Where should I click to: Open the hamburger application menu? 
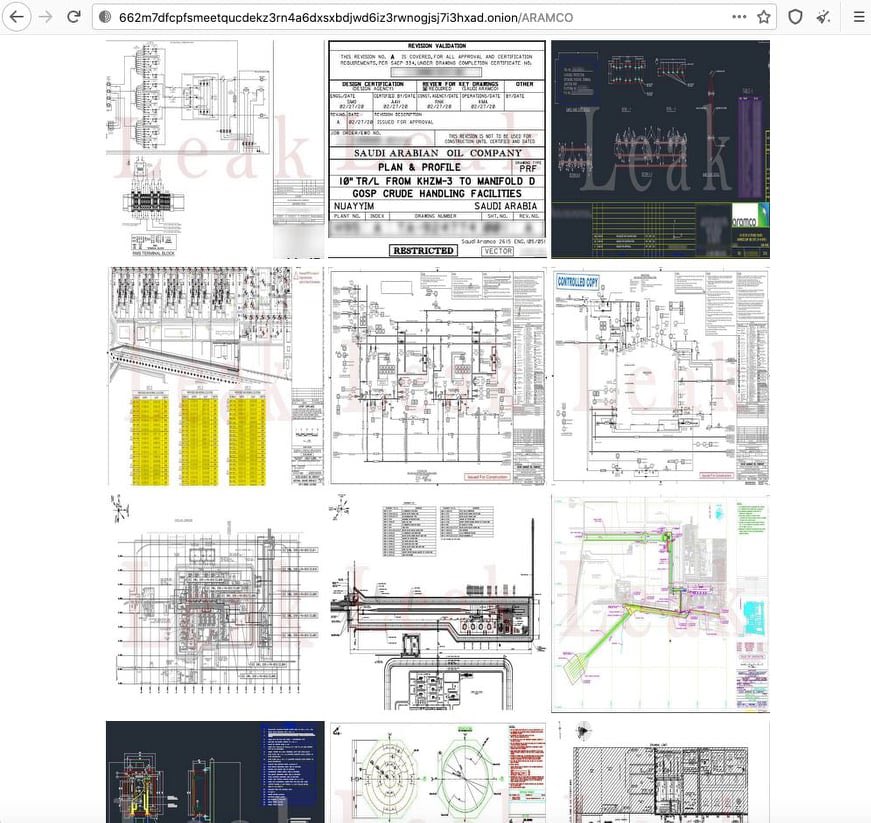coord(859,17)
